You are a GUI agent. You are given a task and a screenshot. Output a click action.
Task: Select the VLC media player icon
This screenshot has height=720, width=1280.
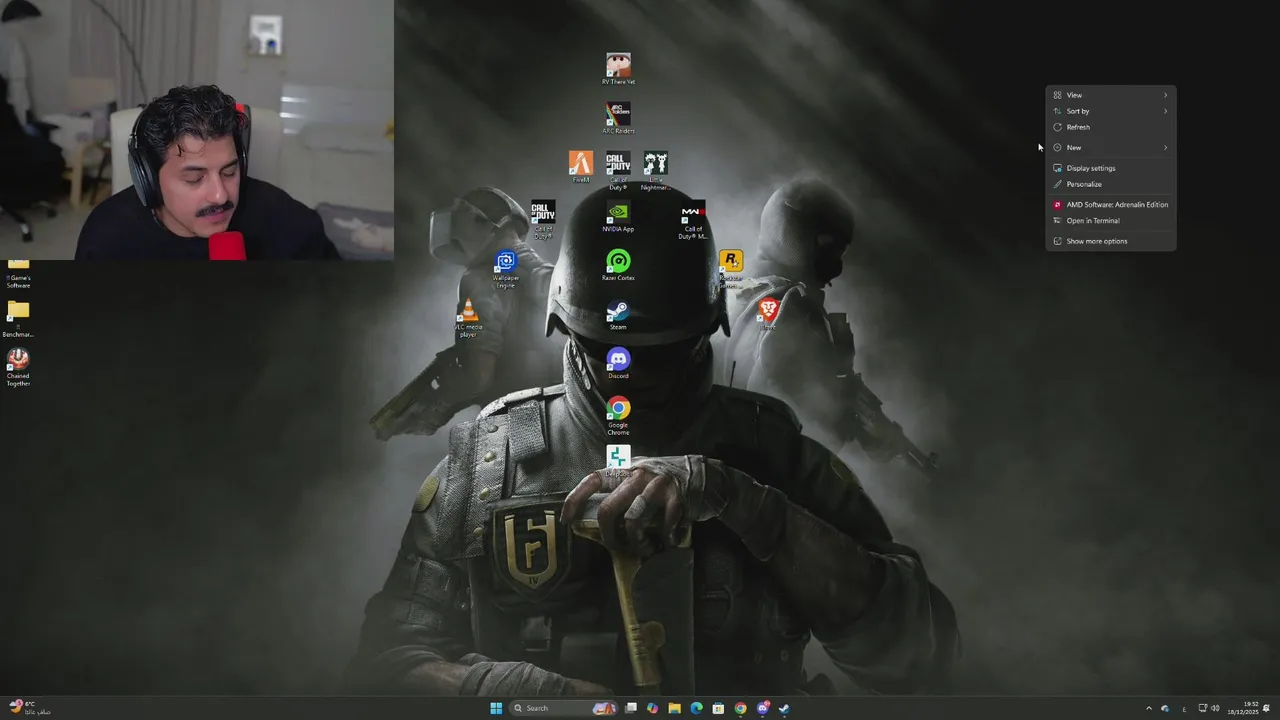pos(468,319)
